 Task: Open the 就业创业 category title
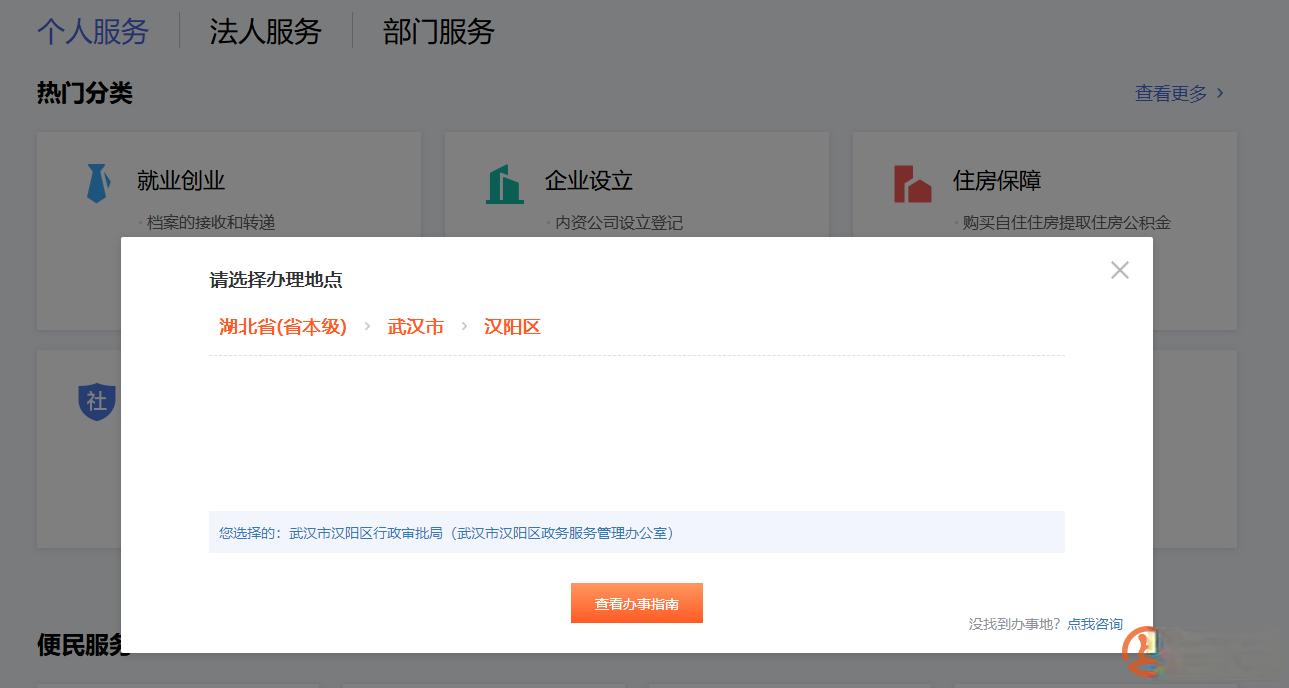click(x=181, y=181)
